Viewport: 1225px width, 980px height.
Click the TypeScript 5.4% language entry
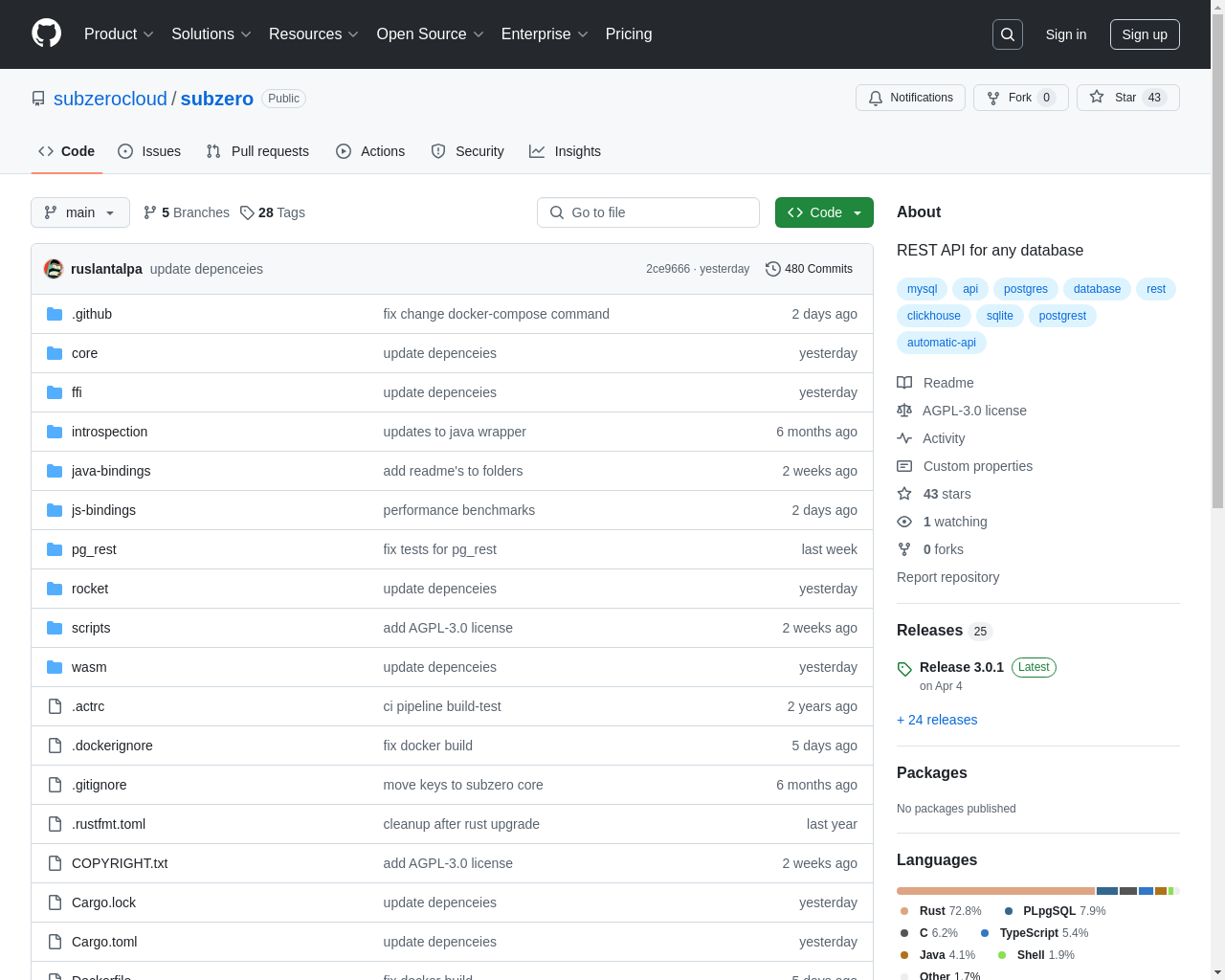point(1035,933)
